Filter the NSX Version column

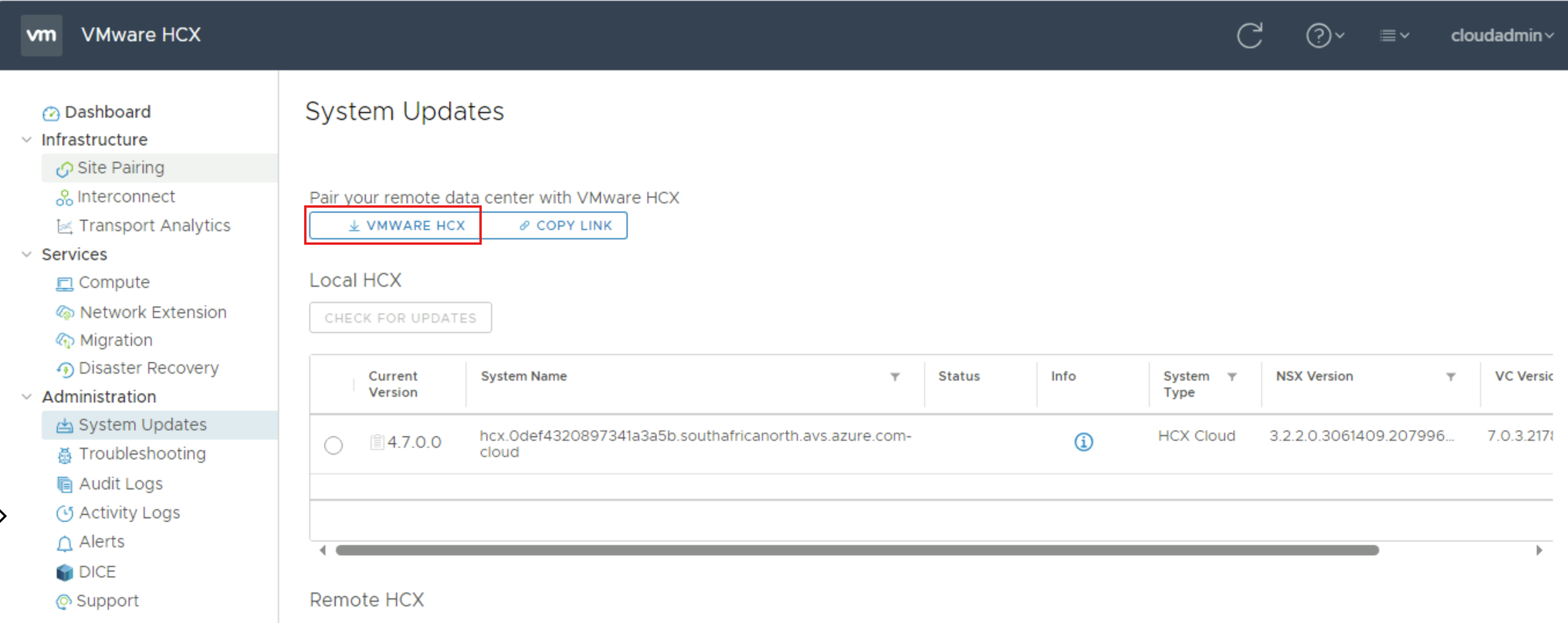1451,377
